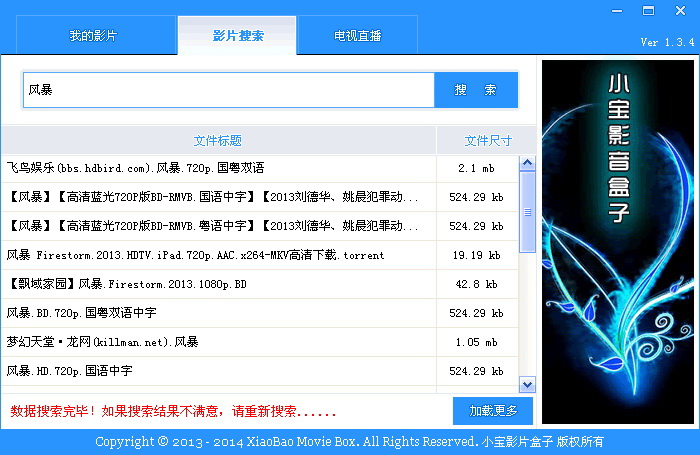The height and width of the screenshot is (455, 700).
Task: Select the 风暴.HD.720p.国语中字 result
Action: (x=219, y=371)
